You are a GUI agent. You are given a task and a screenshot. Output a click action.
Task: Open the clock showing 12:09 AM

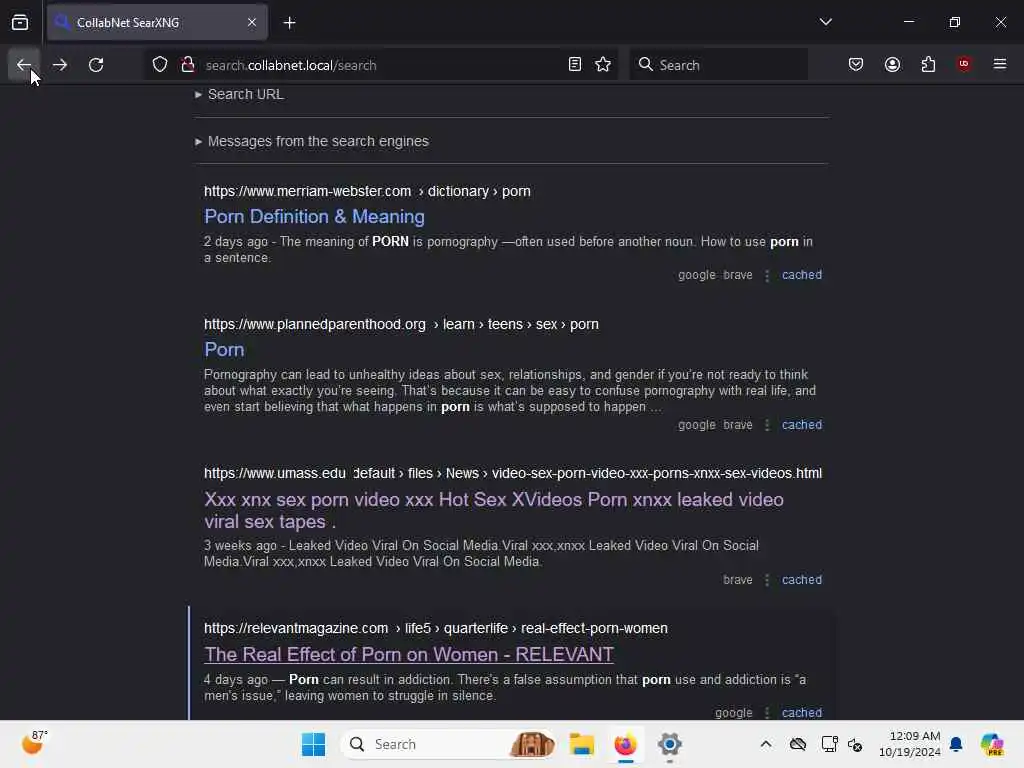pyautogui.click(x=910, y=744)
